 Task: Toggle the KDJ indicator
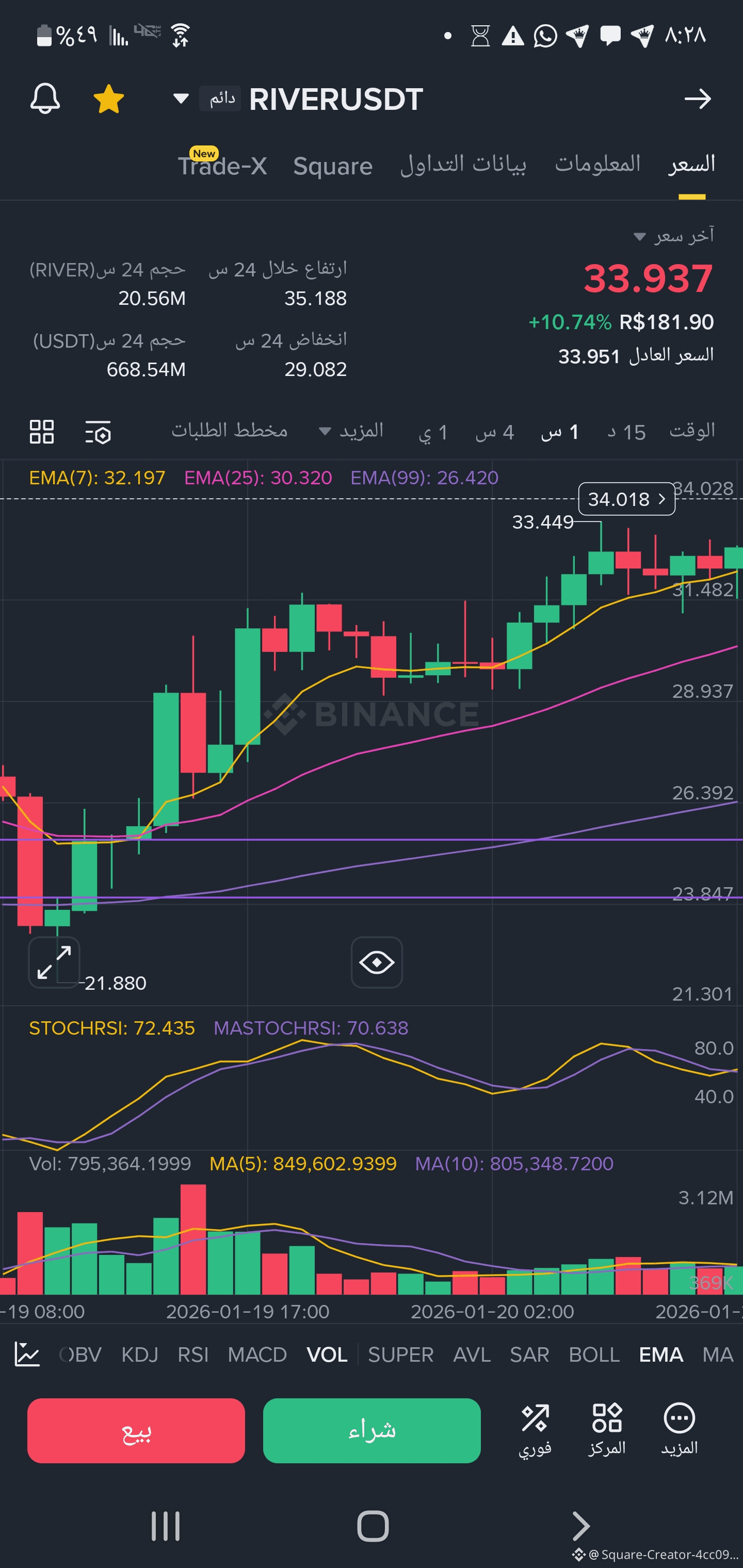click(140, 1354)
